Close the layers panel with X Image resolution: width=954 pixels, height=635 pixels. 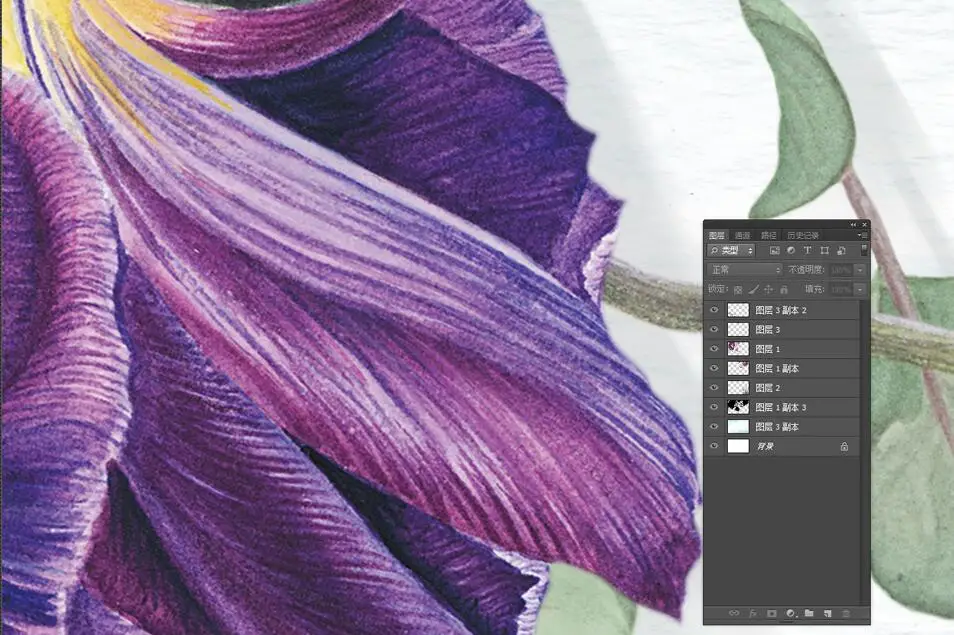click(x=864, y=224)
